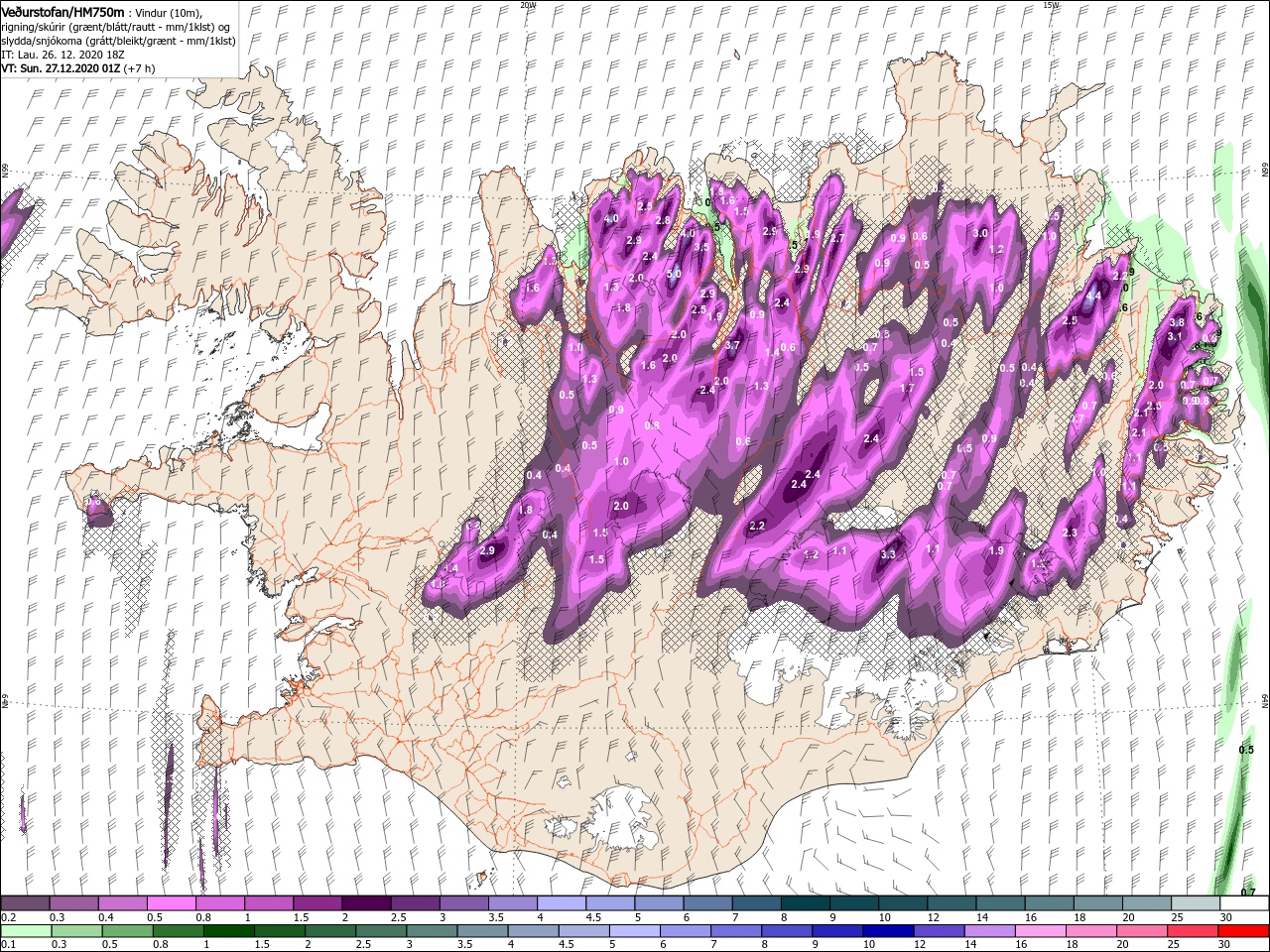Select the magenta swatch labeled 1.5 in snow scale
This screenshot has width=1270, height=952.
coord(317,902)
